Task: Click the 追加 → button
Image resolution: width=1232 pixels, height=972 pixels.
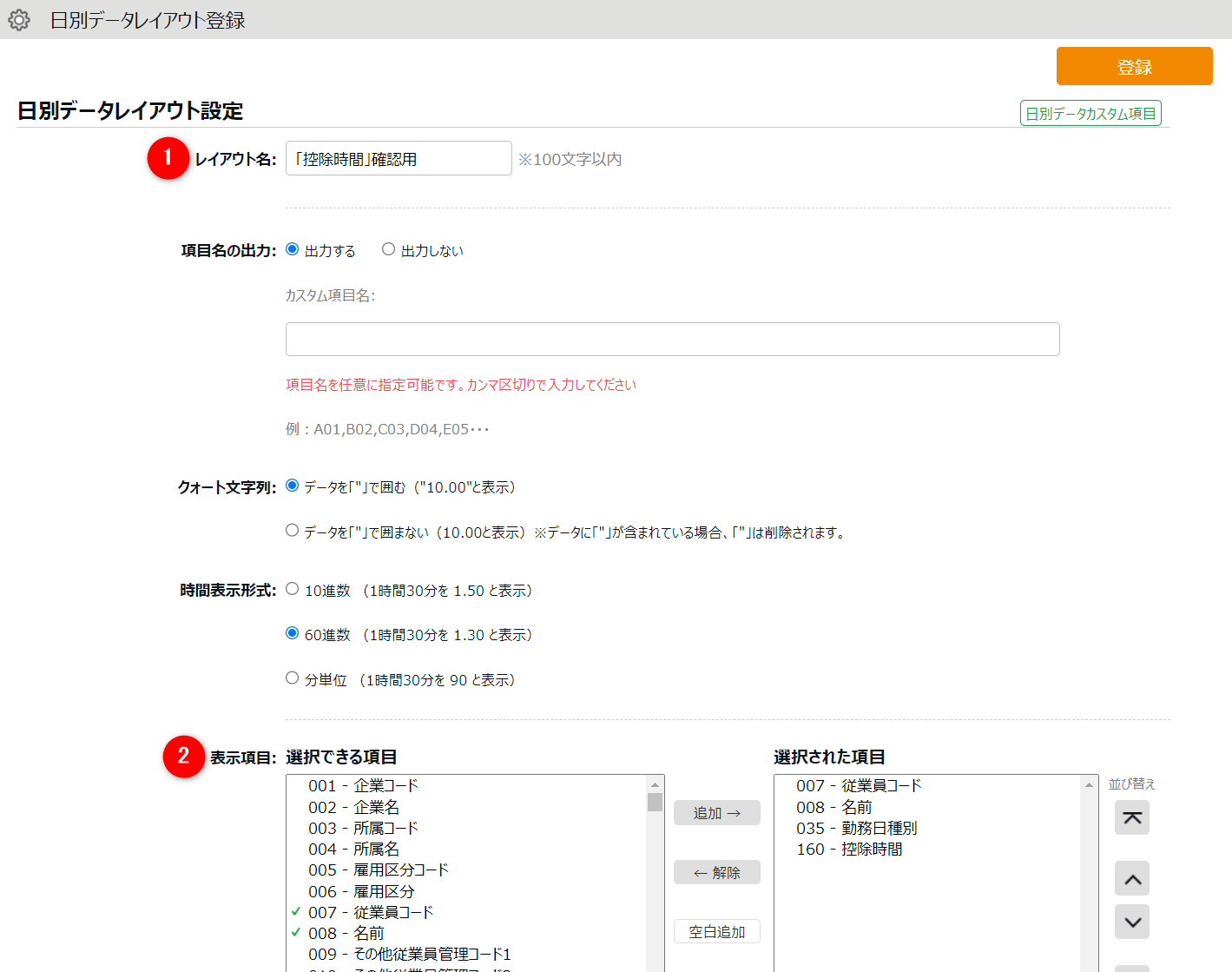Action: tap(717, 813)
